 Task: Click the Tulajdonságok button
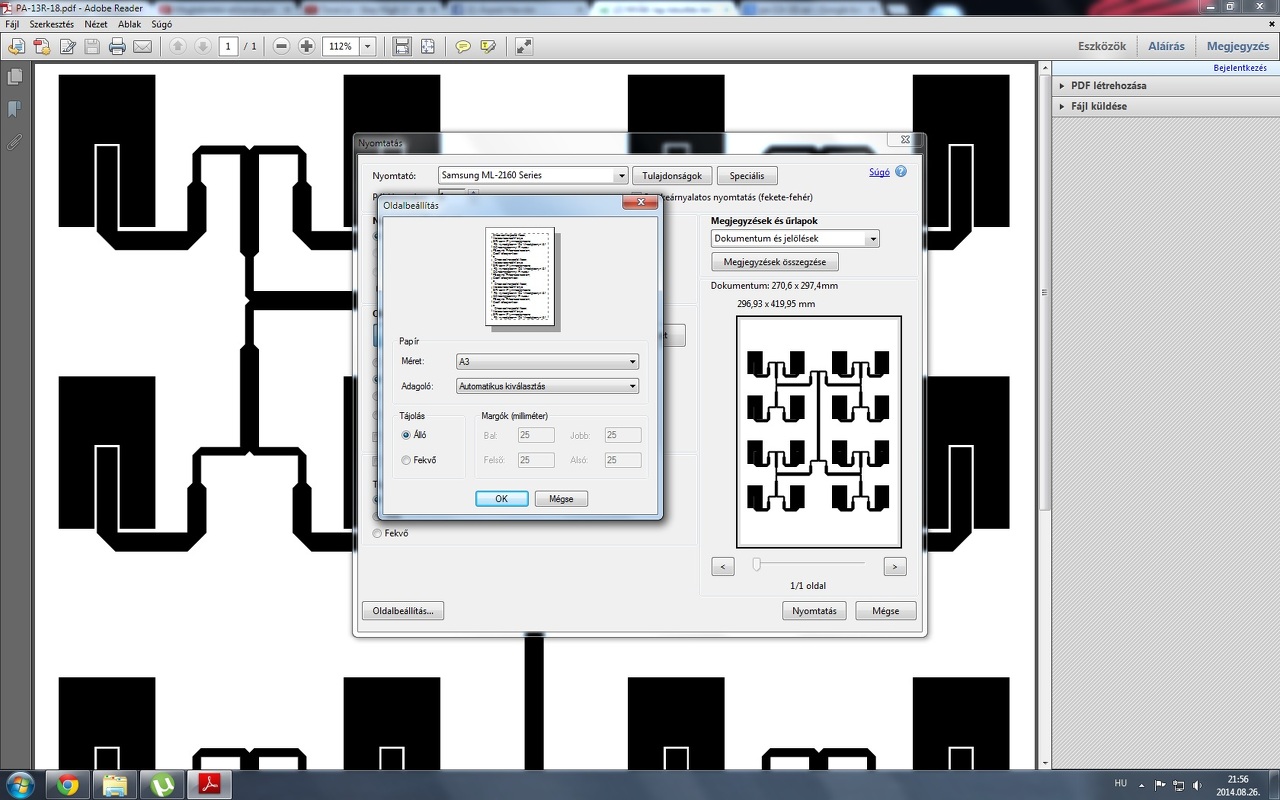[672, 176]
